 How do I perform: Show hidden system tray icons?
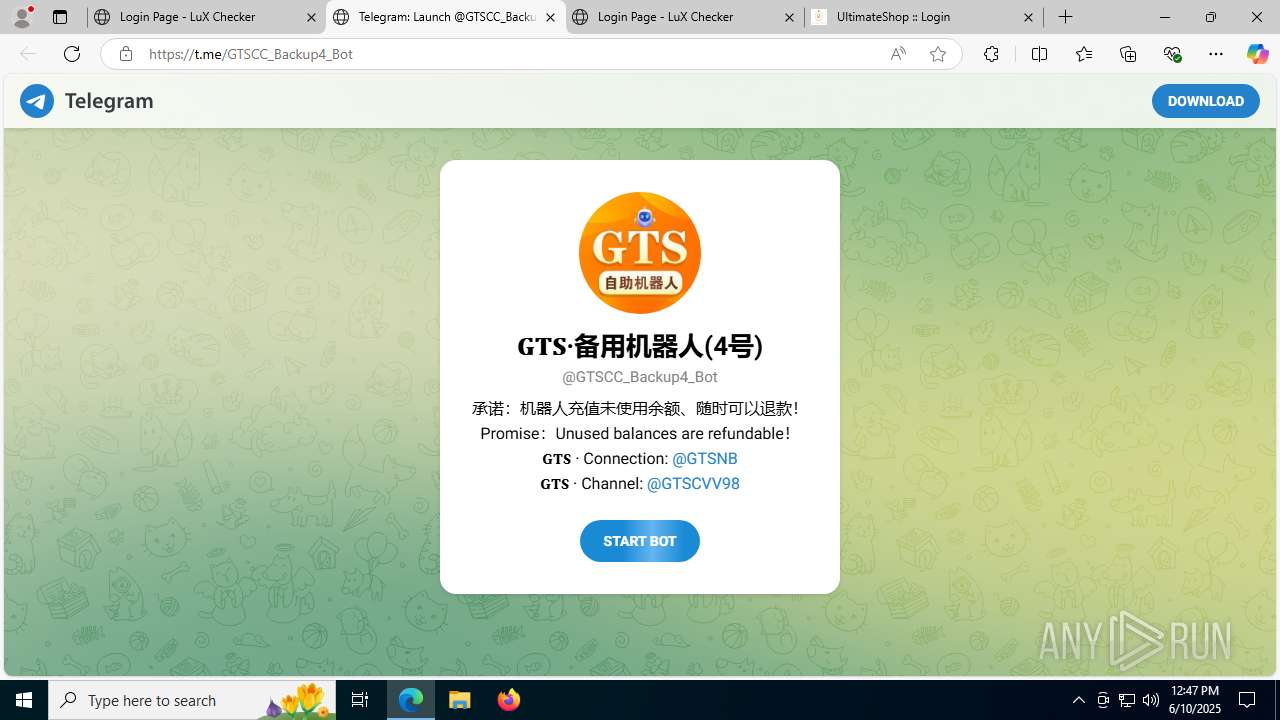(x=1078, y=700)
